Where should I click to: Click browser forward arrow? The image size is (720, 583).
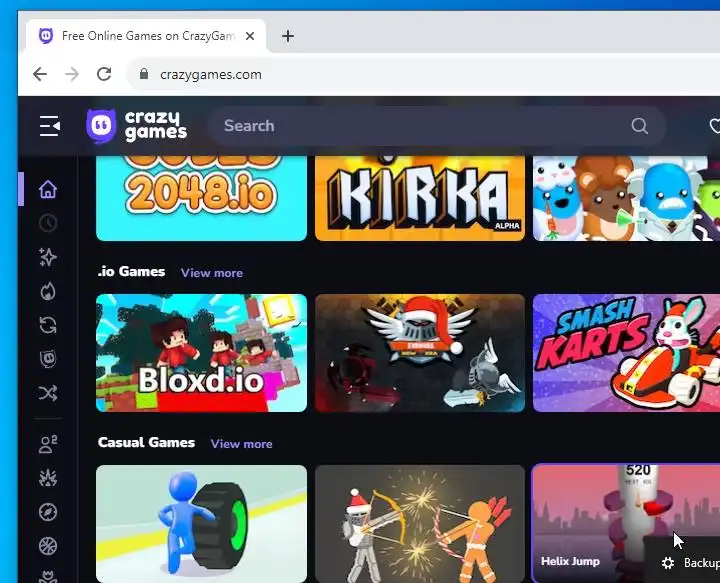pos(72,74)
